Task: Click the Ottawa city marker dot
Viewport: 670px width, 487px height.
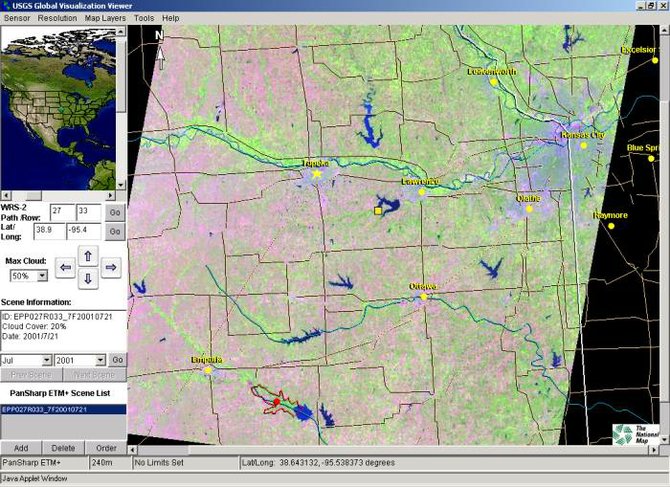Action: pos(423,296)
